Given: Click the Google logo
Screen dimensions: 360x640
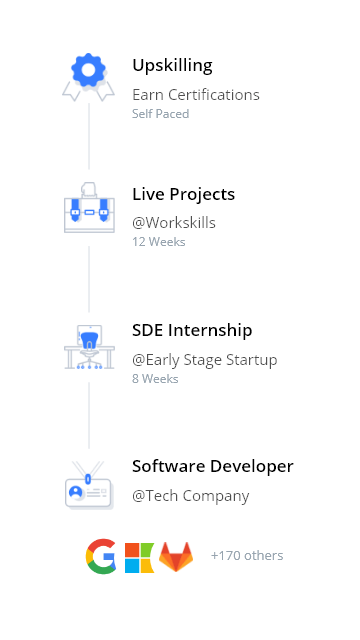Looking at the screenshot, I should pos(101,556).
